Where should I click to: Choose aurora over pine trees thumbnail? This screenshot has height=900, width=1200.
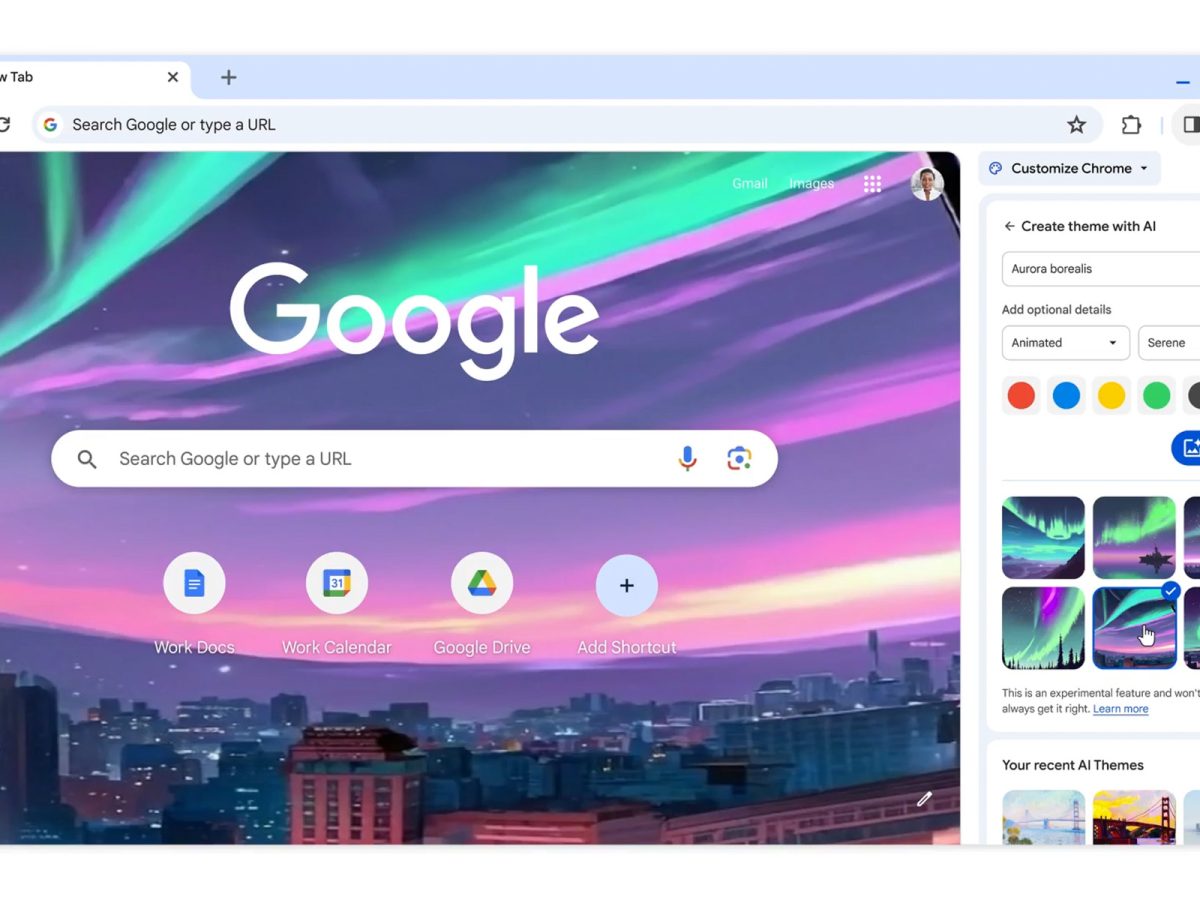pyautogui.click(x=1043, y=628)
